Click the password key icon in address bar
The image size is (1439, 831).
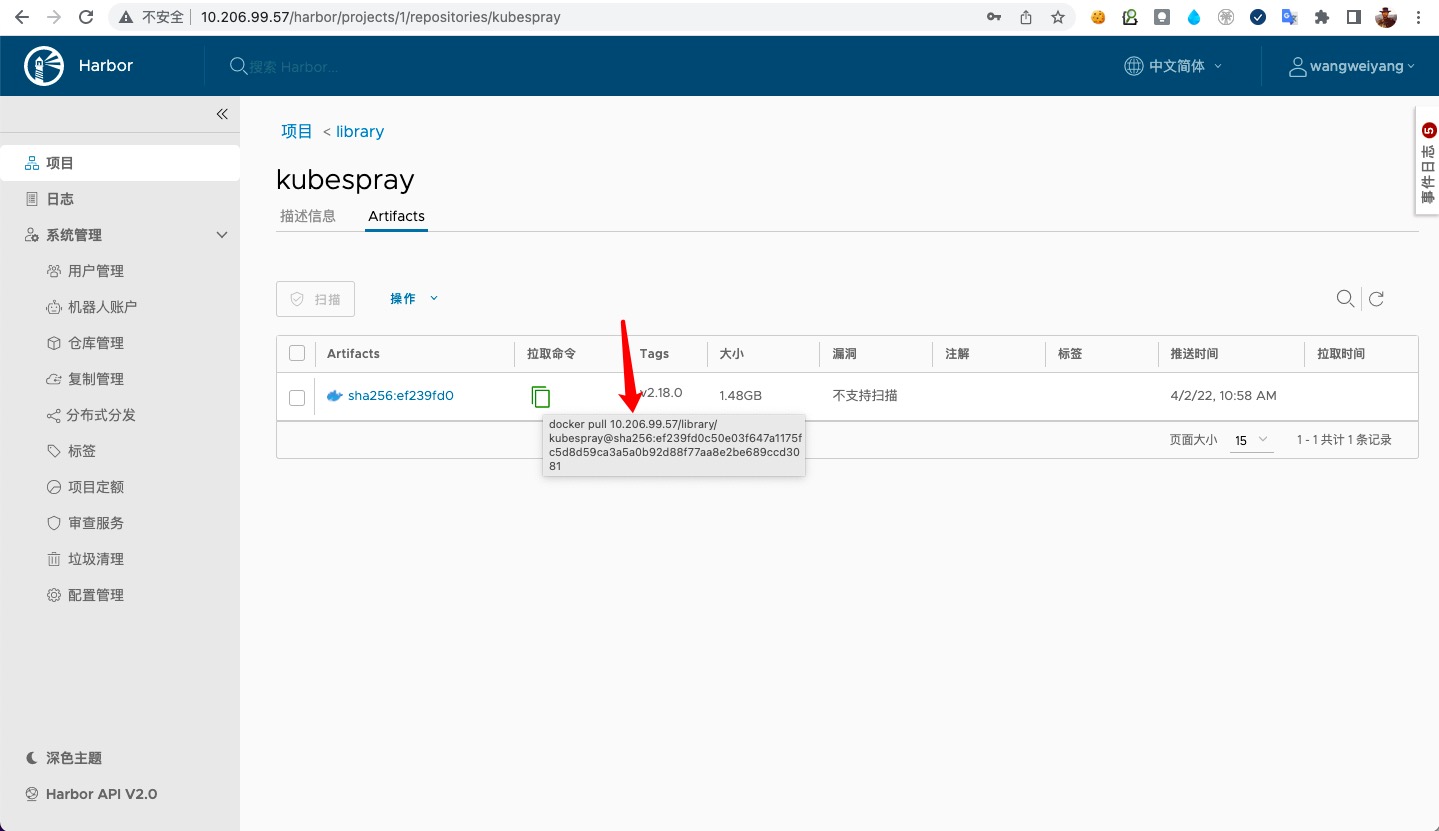coord(994,17)
